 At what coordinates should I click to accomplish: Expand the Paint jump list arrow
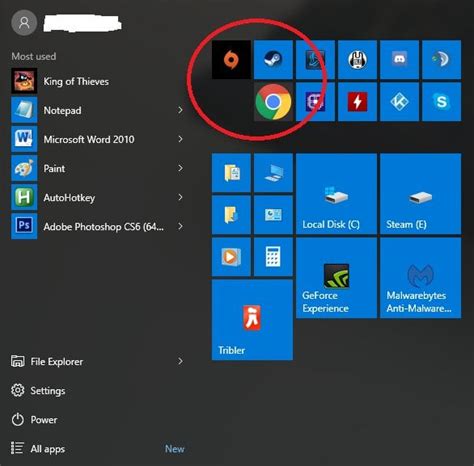coord(180,168)
